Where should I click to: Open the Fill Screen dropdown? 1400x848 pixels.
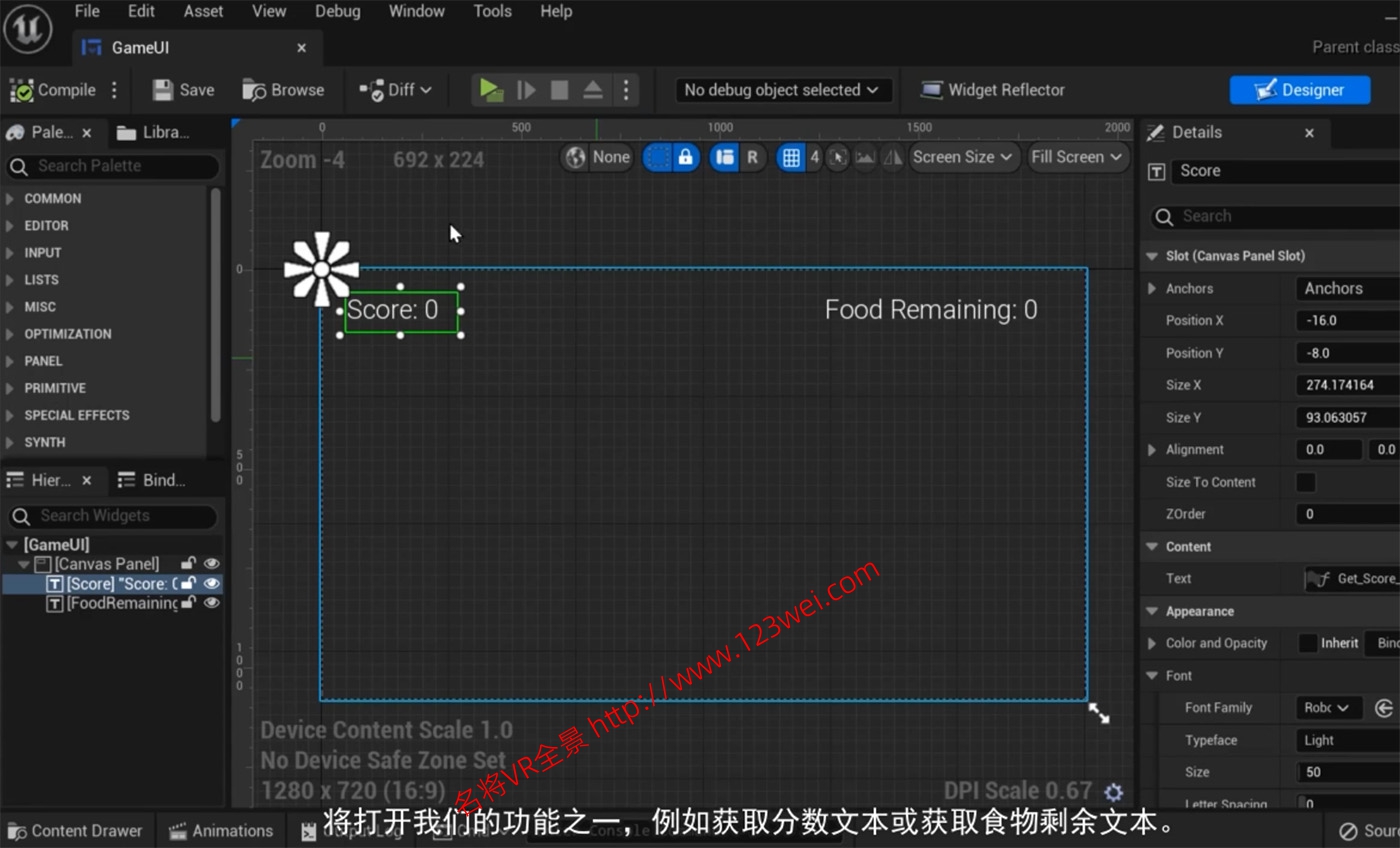coord(1077,157)
